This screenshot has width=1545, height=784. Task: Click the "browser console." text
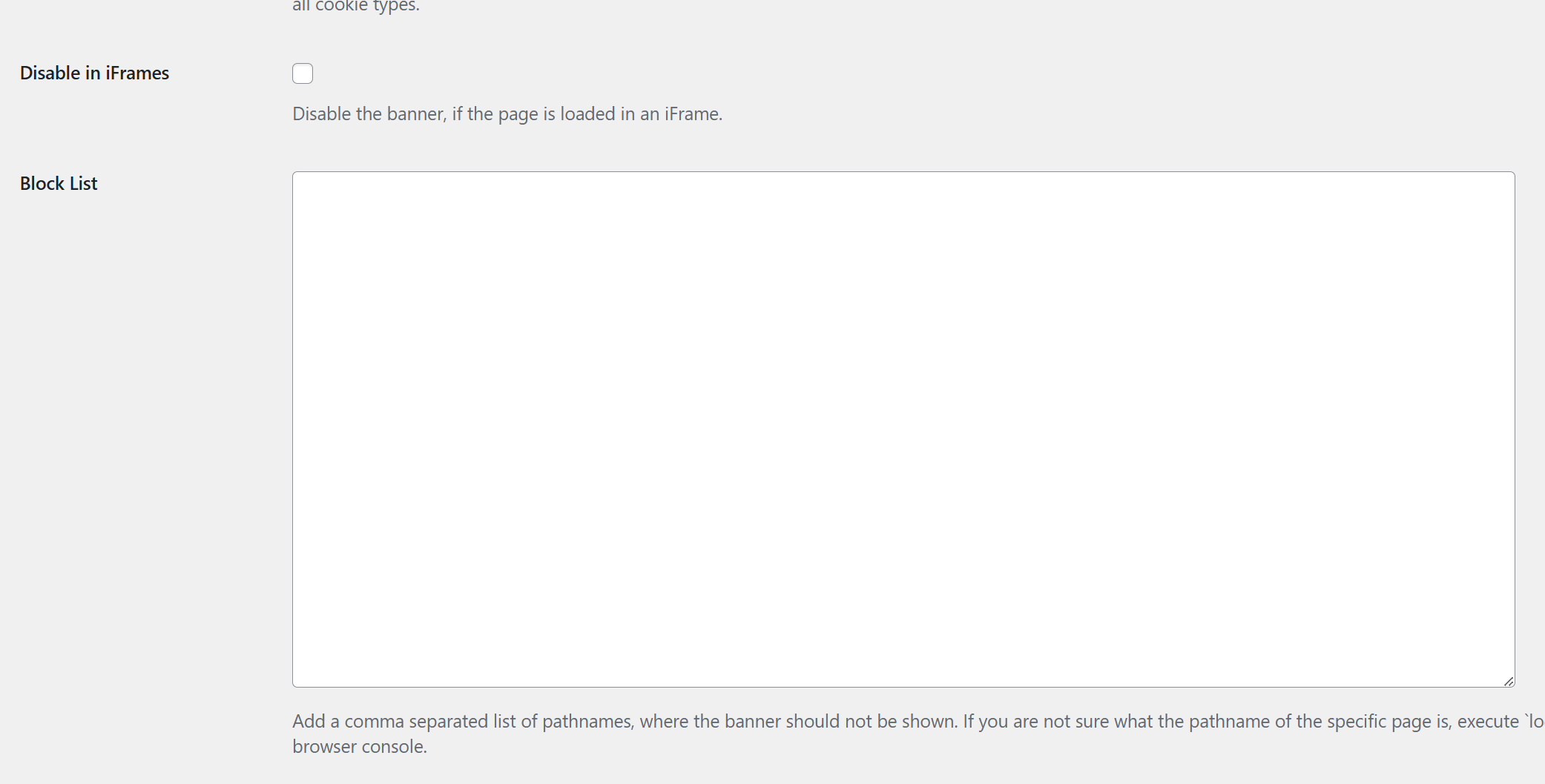click(x=360, y=746)
